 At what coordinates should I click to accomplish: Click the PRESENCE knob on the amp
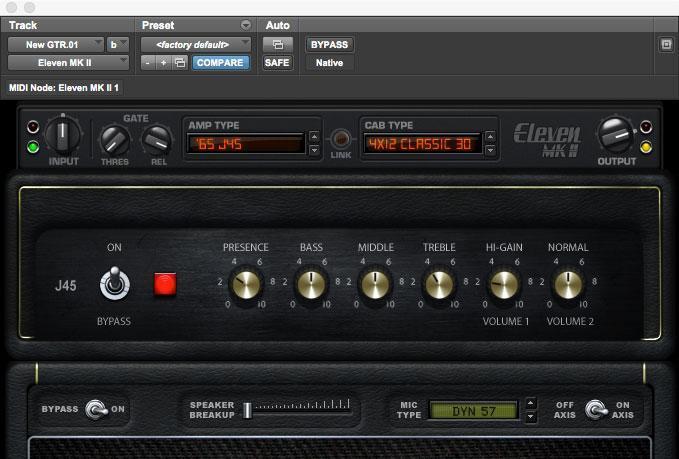(245, 285)
